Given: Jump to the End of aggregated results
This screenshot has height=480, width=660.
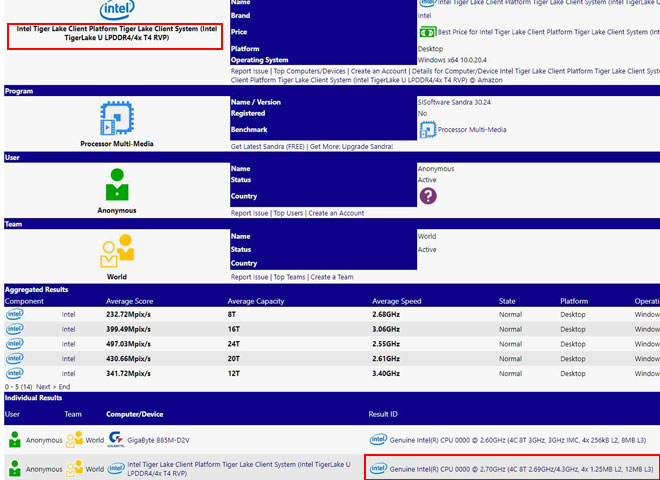Looking at the screenshot, I should 64,387.
